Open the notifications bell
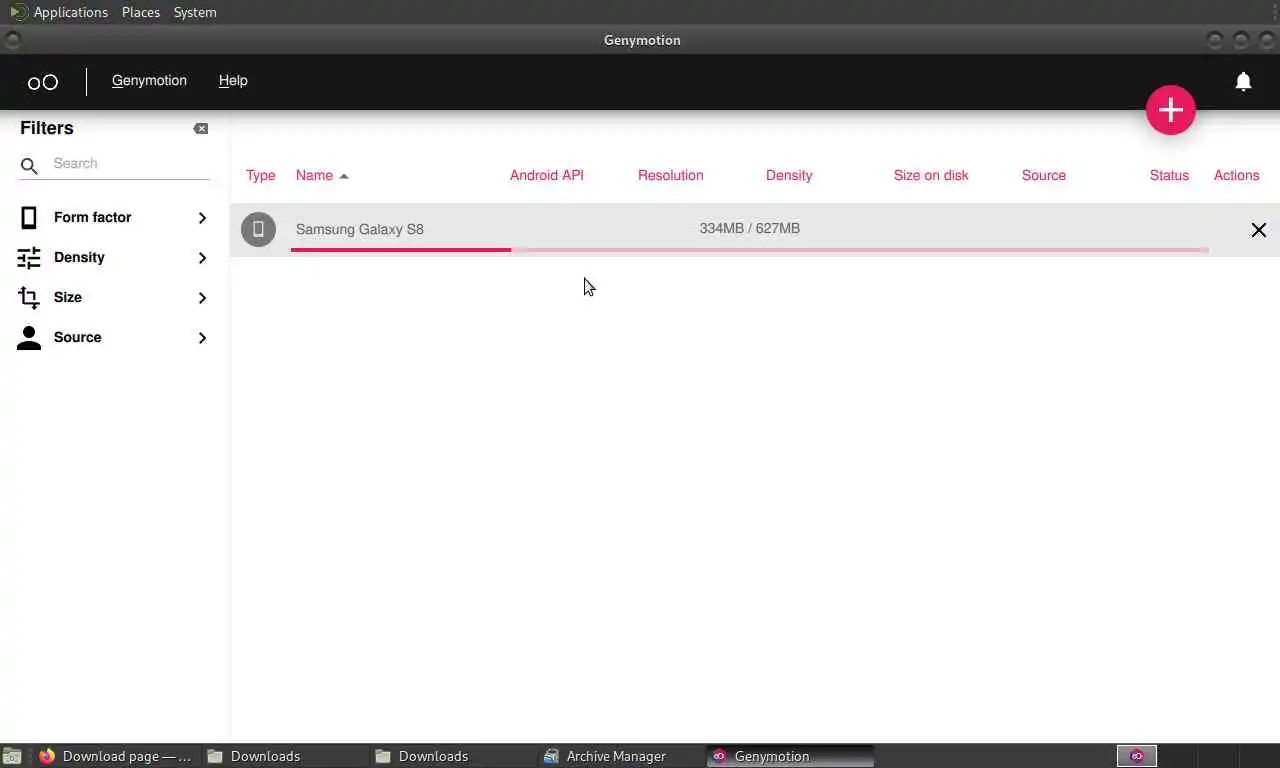This screenshot has height=768, width=1280. tap(1243, 82)
